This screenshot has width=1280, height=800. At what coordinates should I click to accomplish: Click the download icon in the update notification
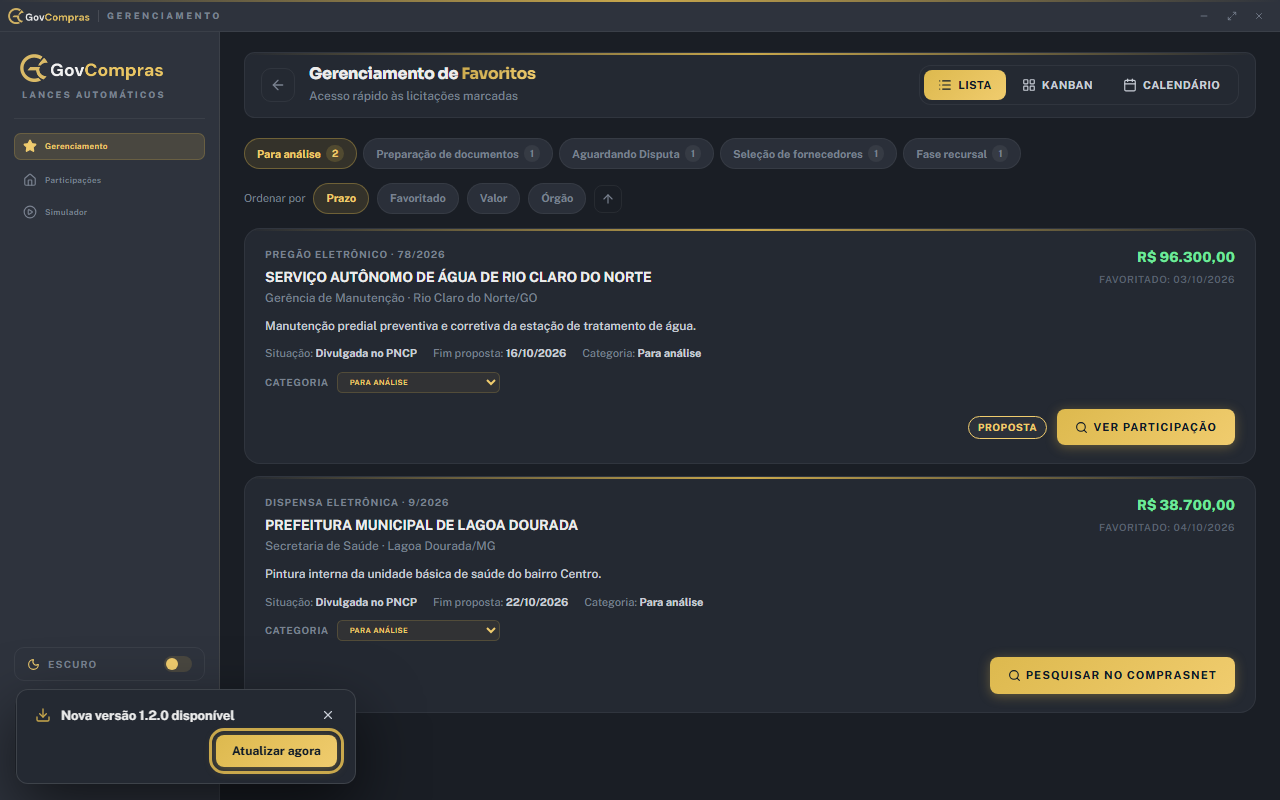(43, 715)
